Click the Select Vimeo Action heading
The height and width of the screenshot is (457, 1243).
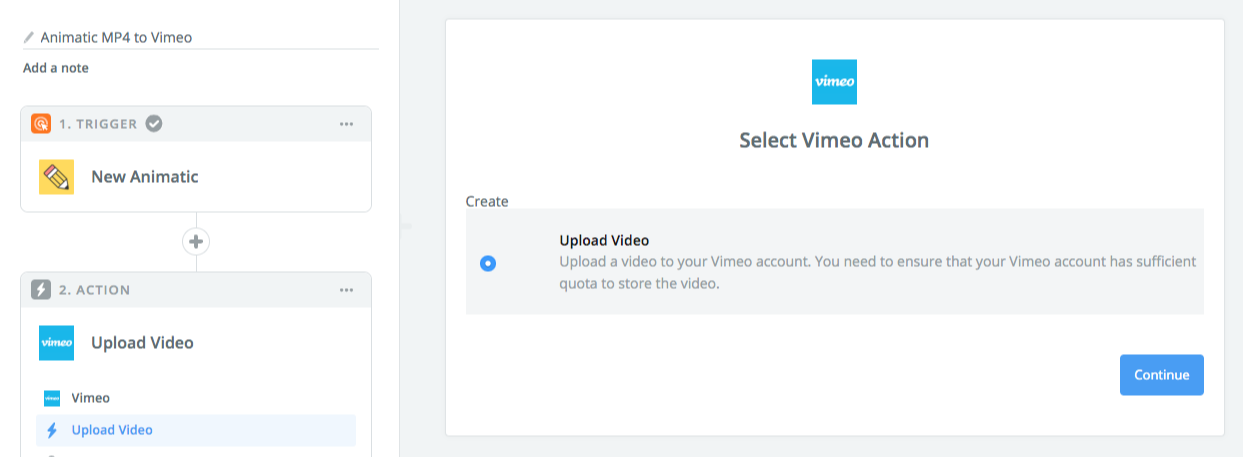[x=834, y=140]
